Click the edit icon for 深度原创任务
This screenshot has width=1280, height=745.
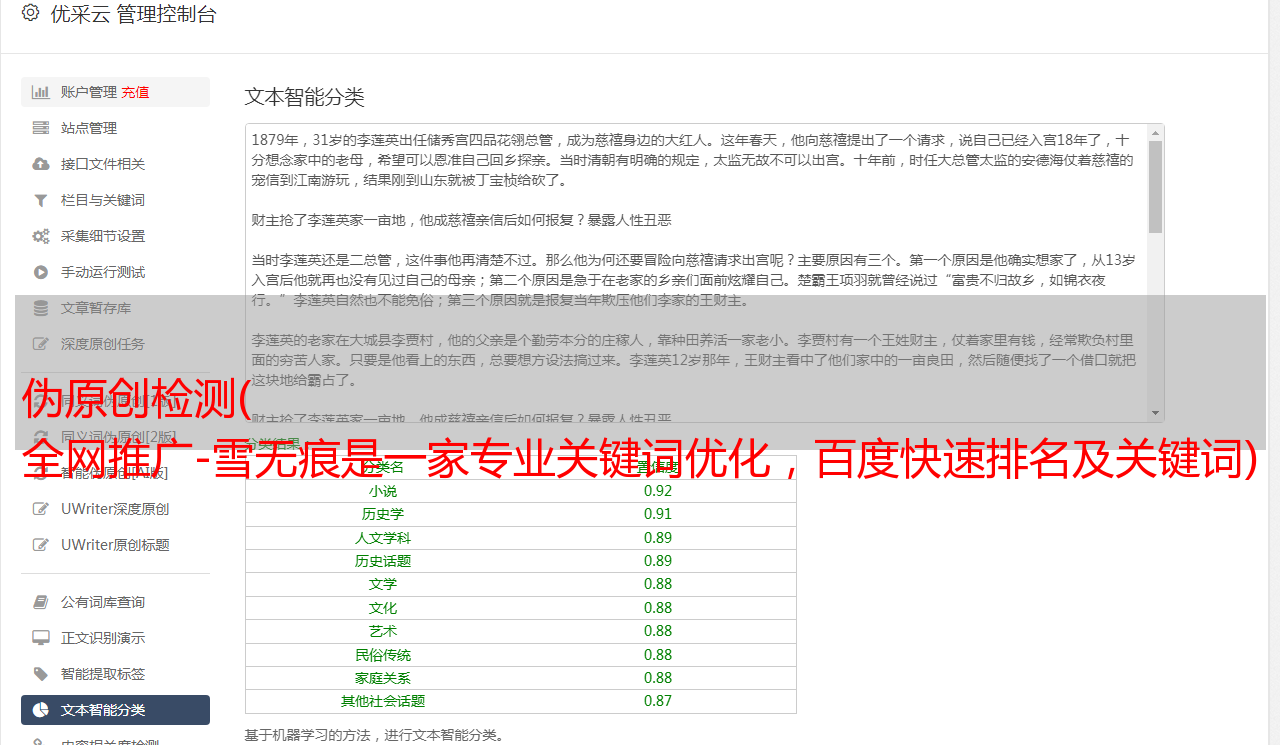click(x=41, y=344)
